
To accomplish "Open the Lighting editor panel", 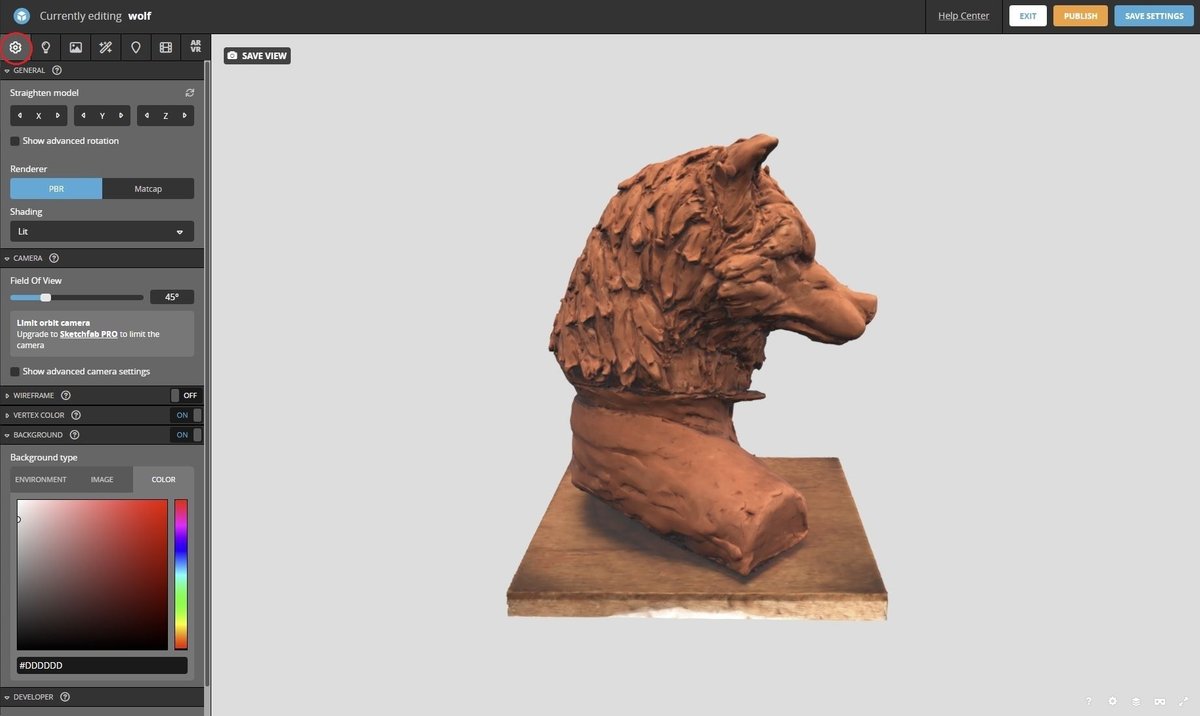I will (x=45, y=46).
